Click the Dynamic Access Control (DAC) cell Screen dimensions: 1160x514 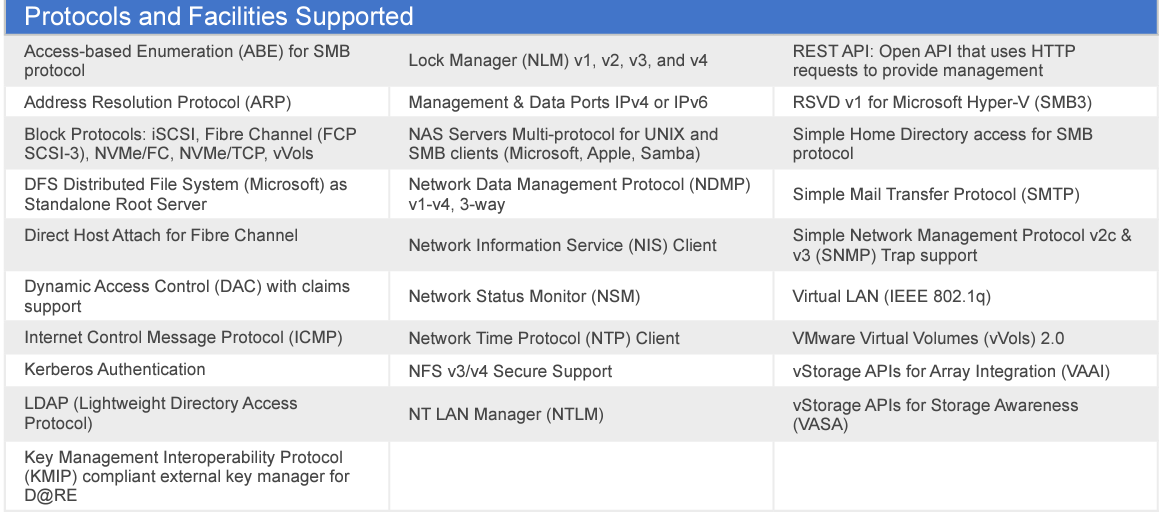(x=187, y=296)
